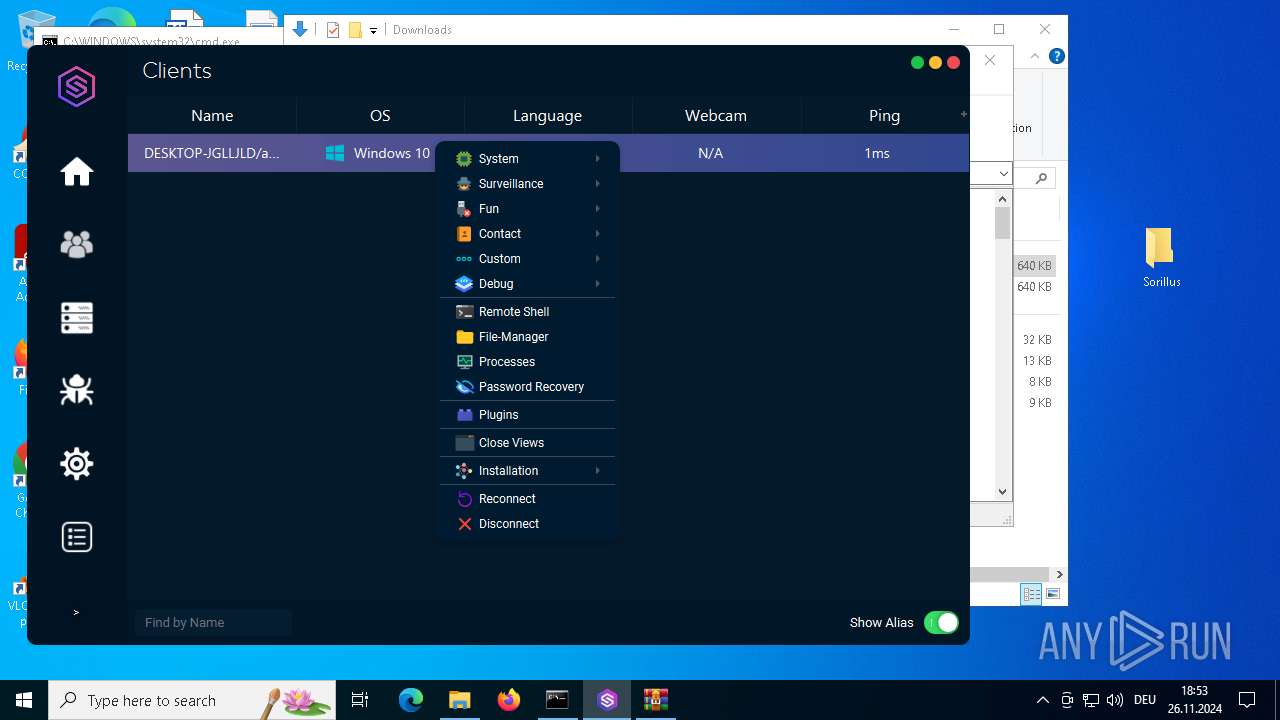Open the Windows Start menu
1280x720 pixels.
tap(24, 700)
